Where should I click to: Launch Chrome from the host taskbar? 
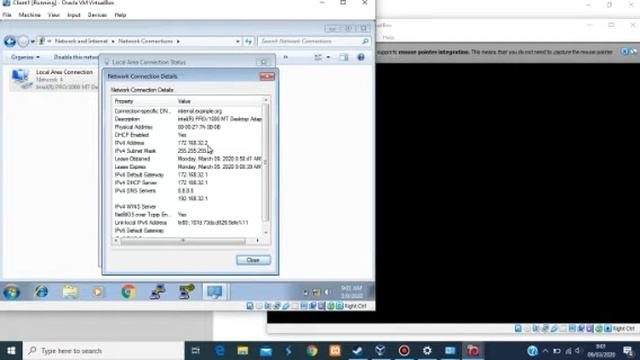(312, 351)
